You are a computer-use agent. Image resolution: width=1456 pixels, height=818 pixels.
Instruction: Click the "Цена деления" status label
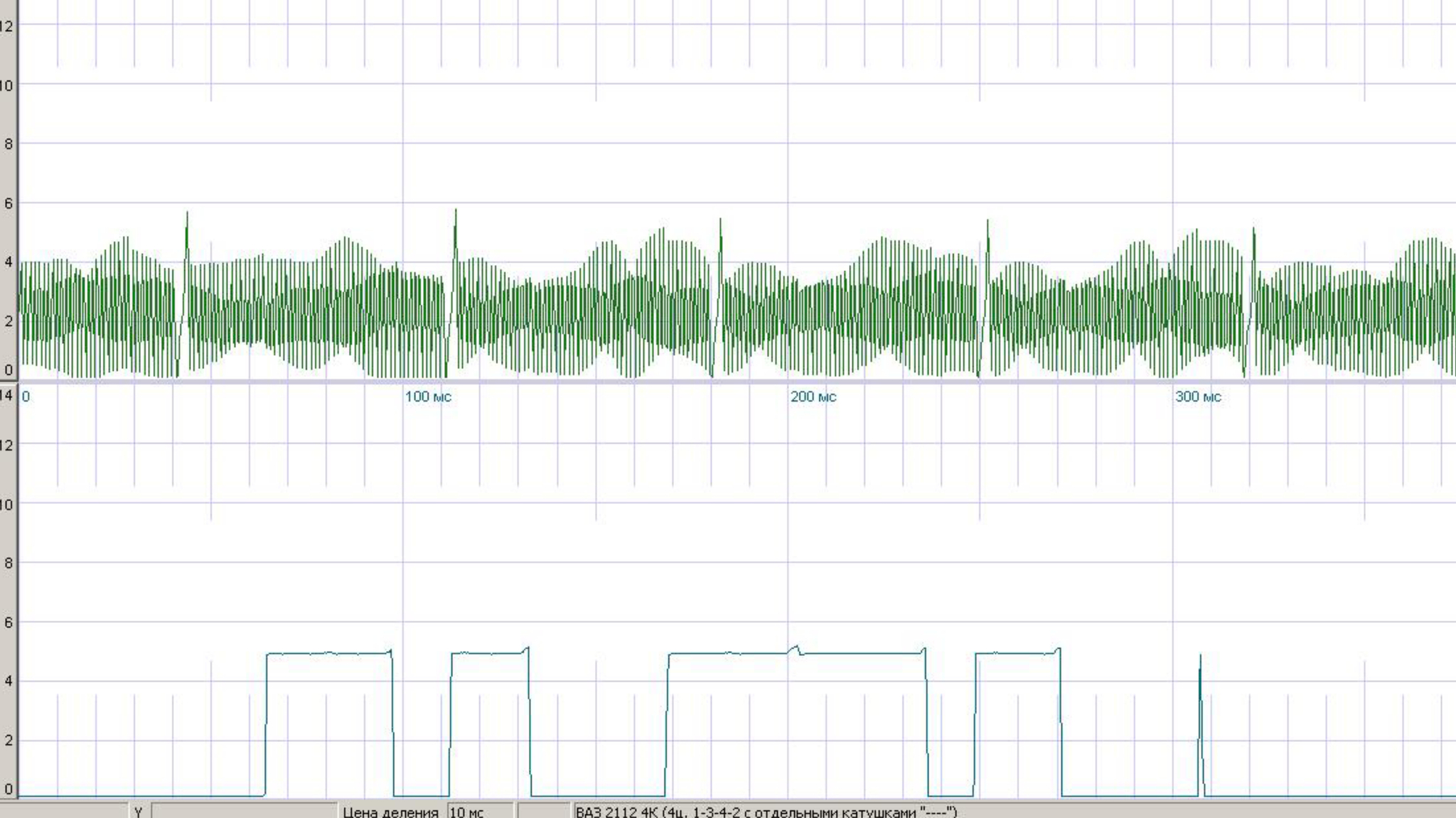click(x=390, y=812)
